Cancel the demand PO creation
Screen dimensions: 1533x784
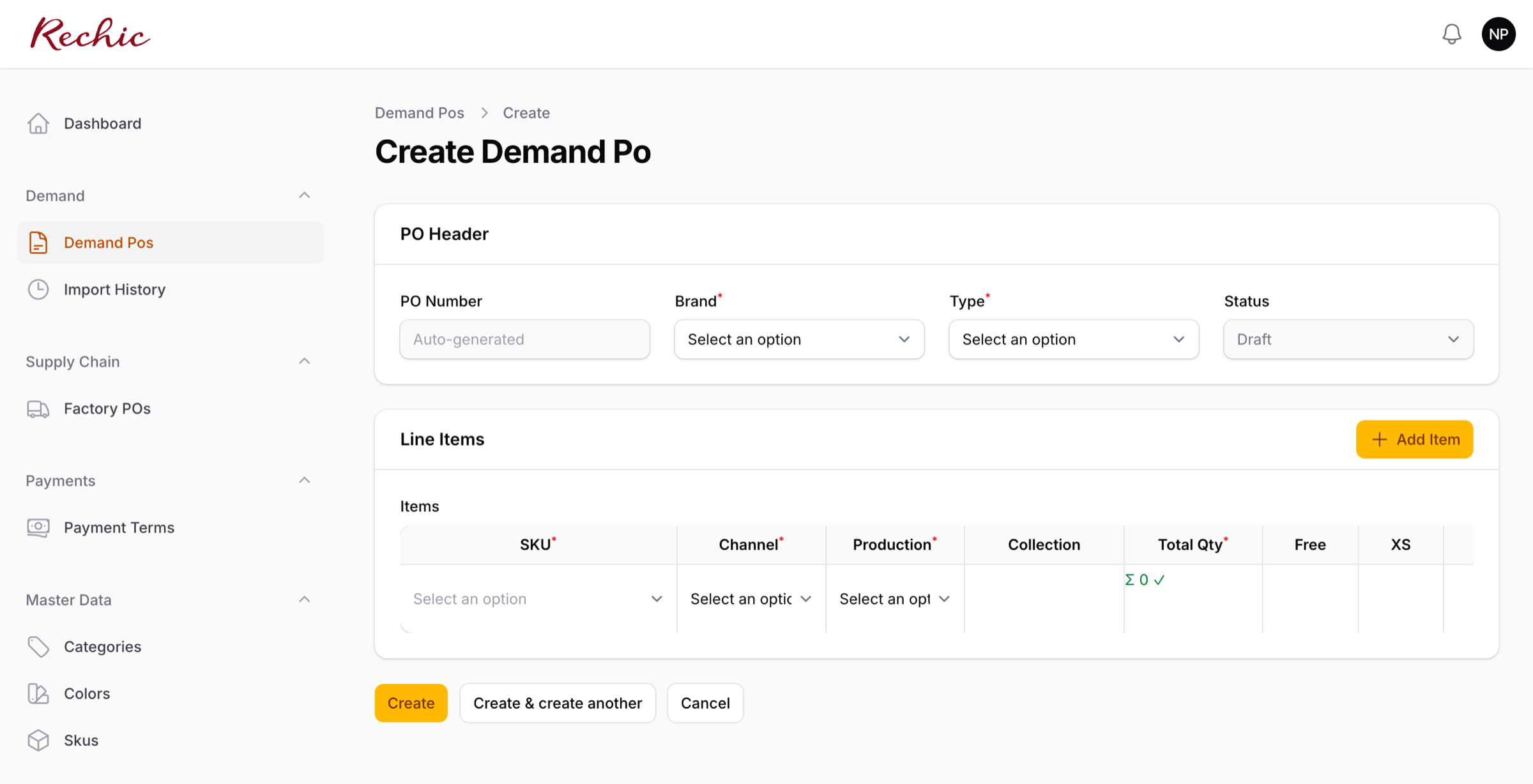705,703
